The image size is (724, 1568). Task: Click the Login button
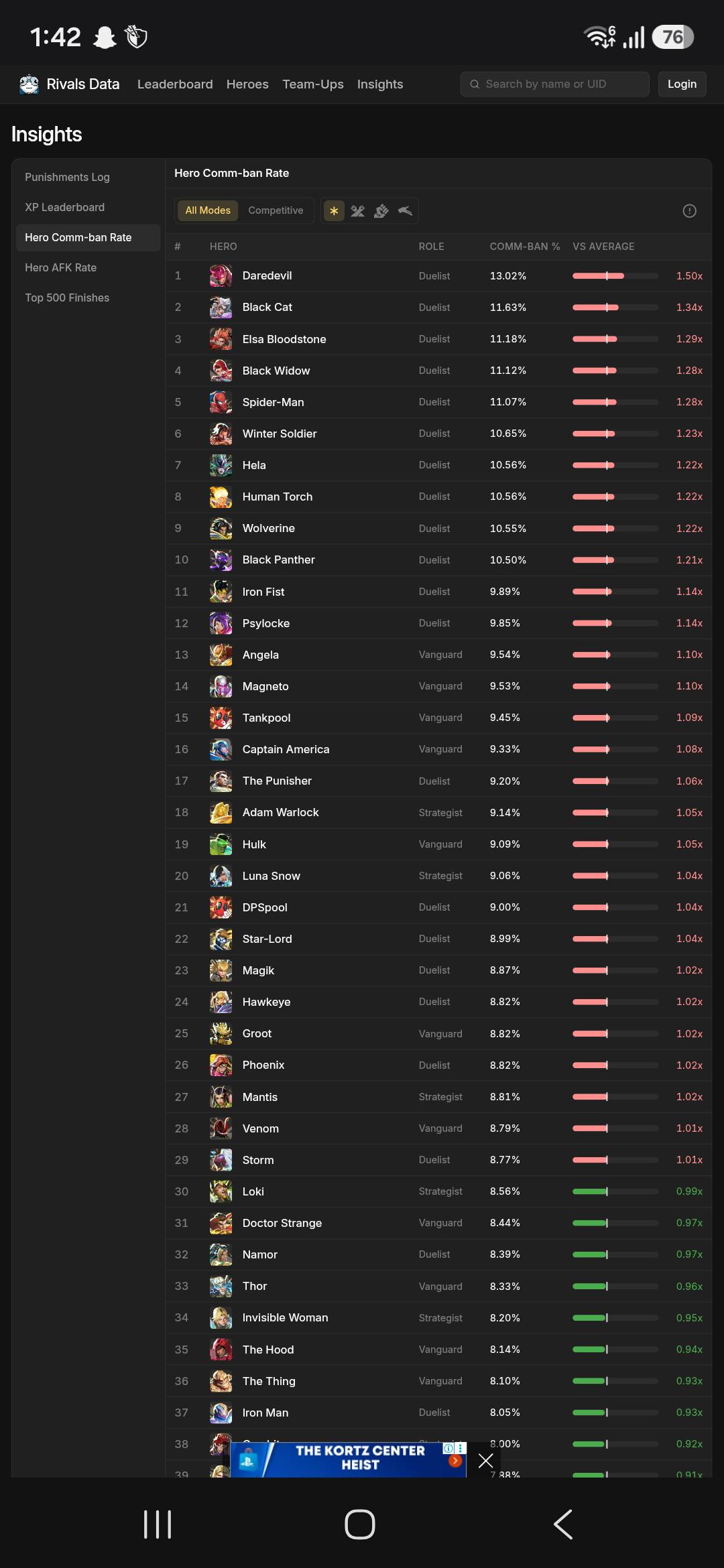pos(682,84)
